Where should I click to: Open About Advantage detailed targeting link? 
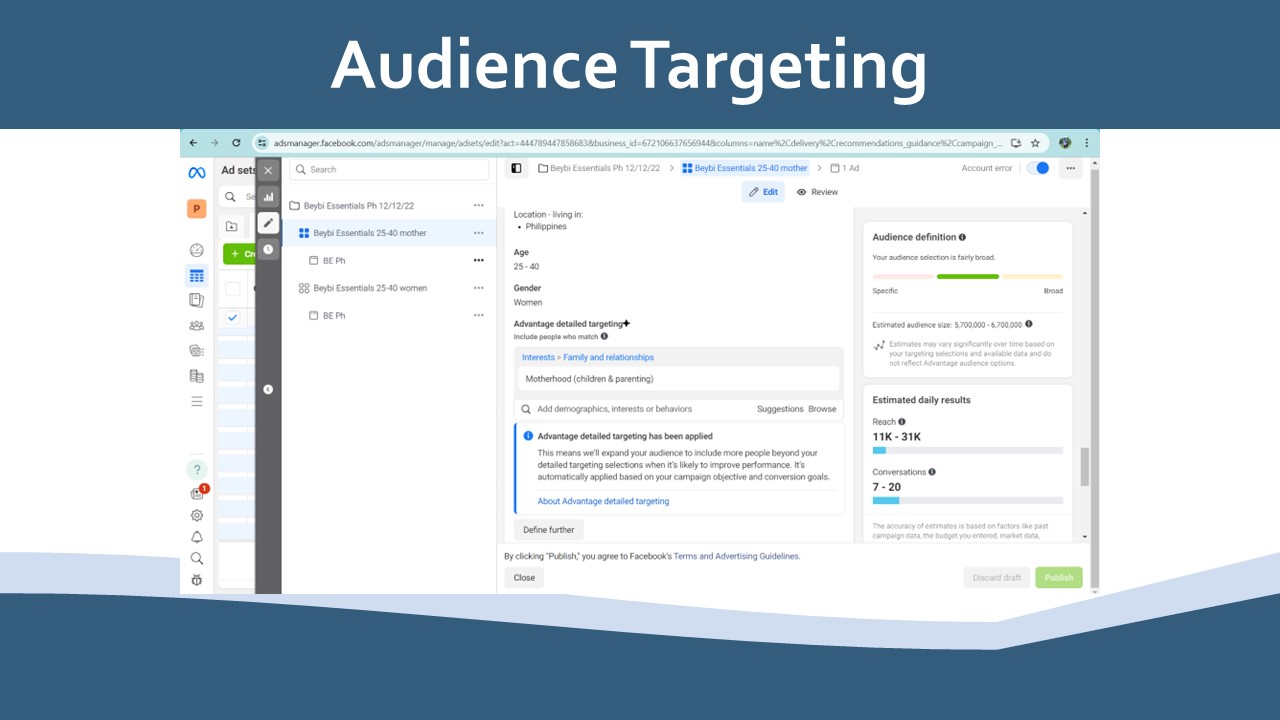coord(603,501)
